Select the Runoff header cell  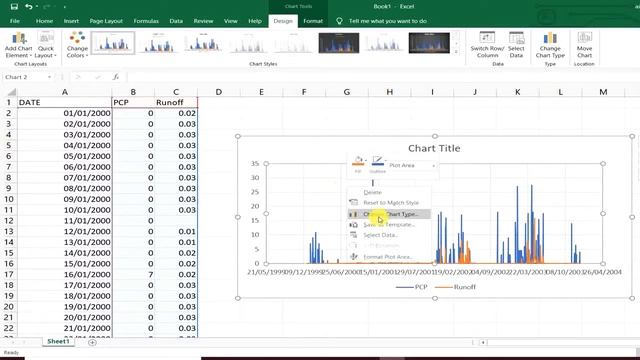tap(176, 102)
